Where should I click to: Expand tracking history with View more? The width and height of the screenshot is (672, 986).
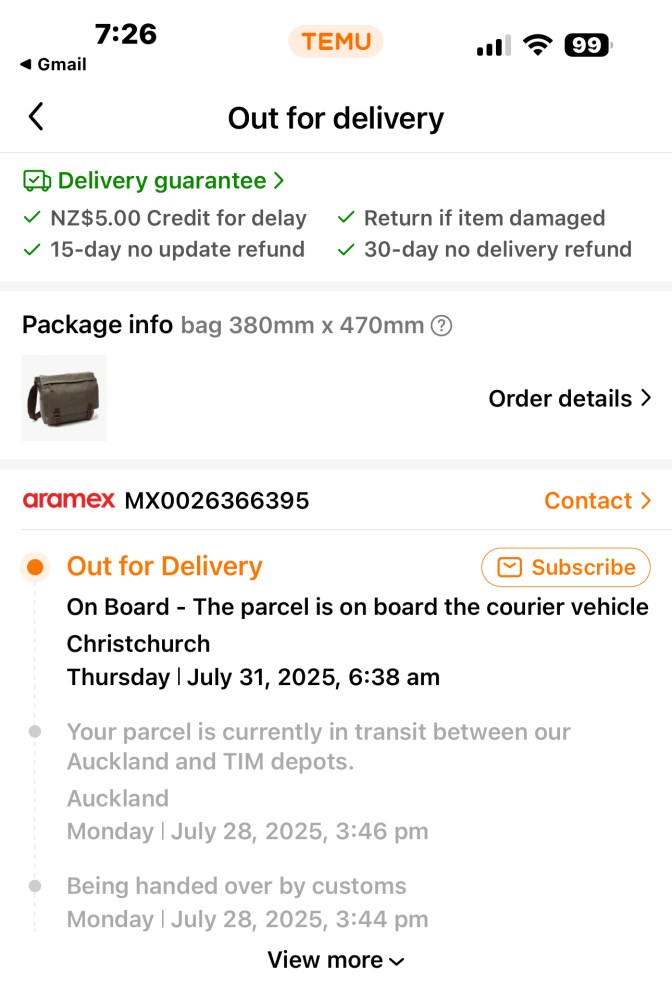pos(336,961)
